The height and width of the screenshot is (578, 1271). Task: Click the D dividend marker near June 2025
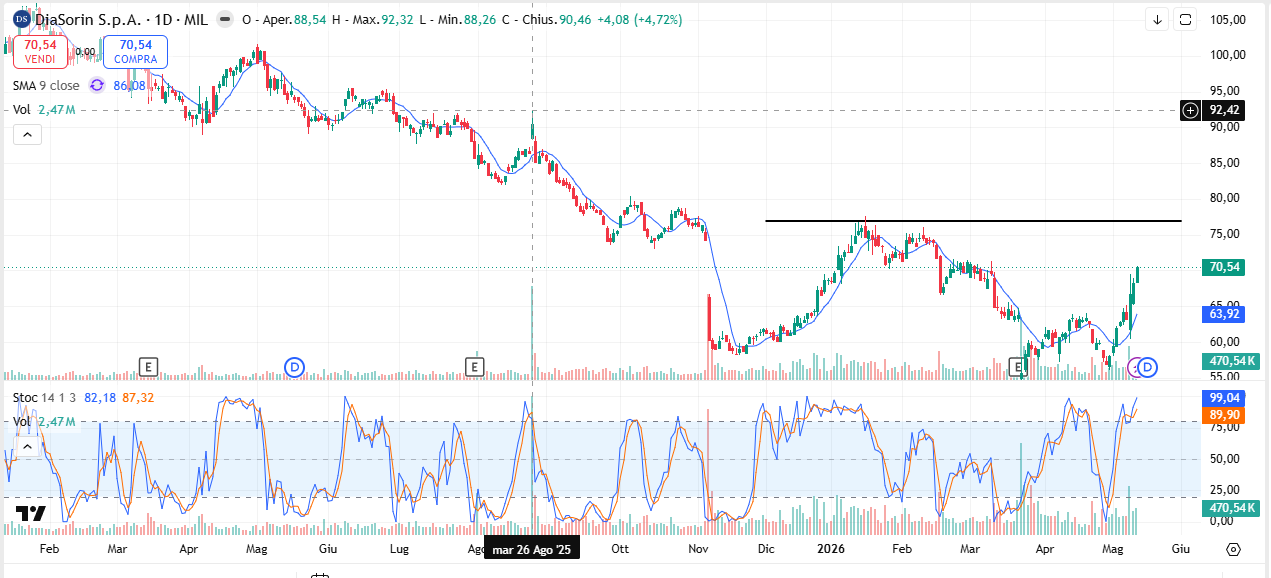(294, 367)
